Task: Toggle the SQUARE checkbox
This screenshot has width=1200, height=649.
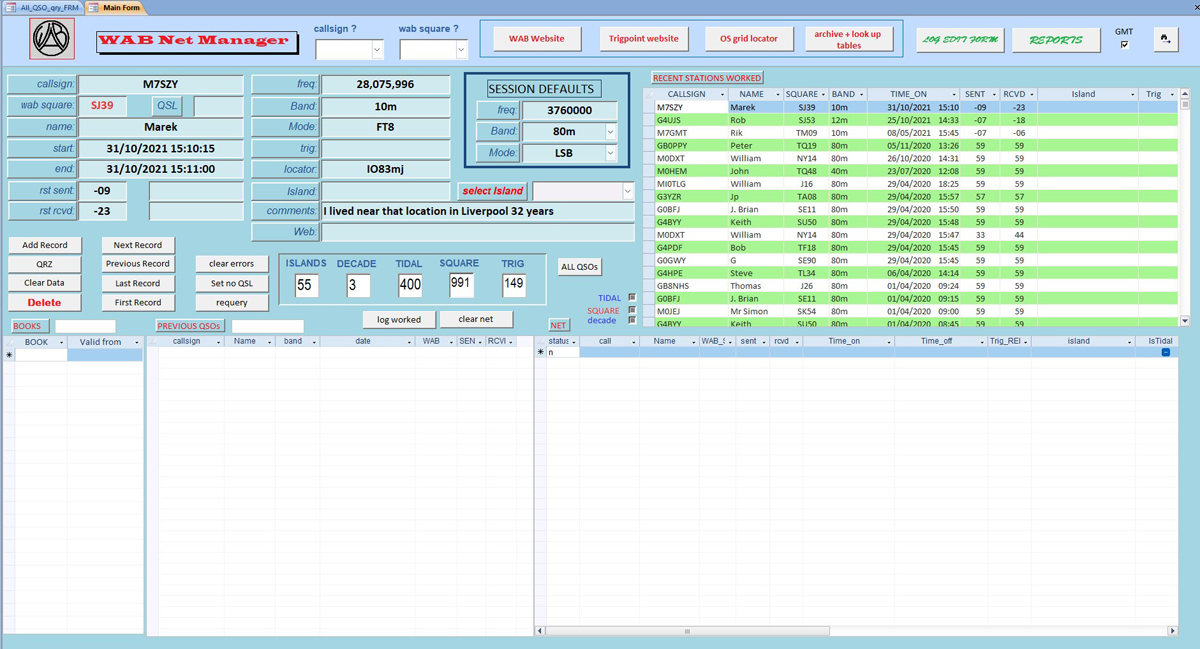Action: pos(632,310)
